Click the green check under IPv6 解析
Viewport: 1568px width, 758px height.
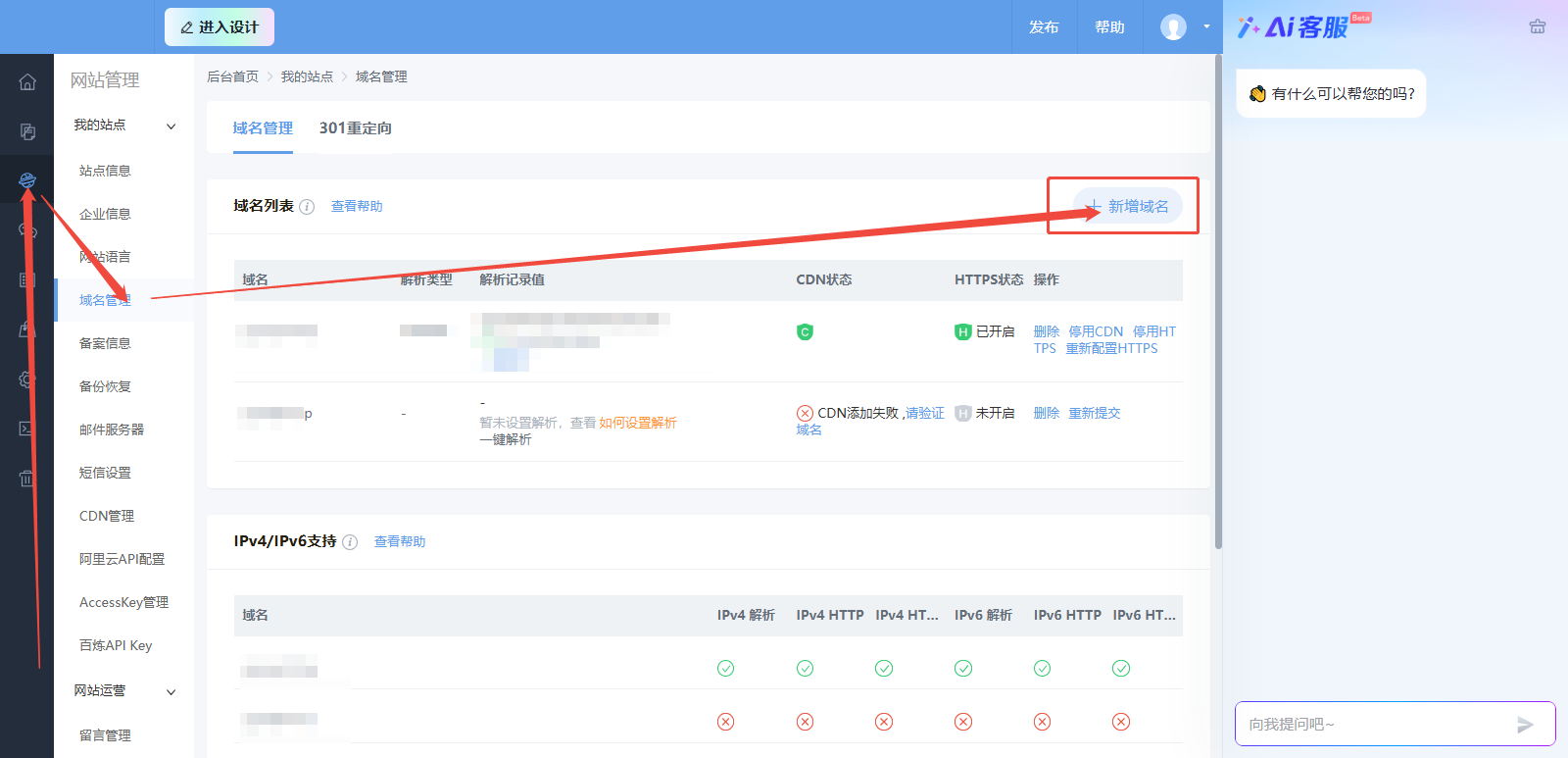coord(963,669)
